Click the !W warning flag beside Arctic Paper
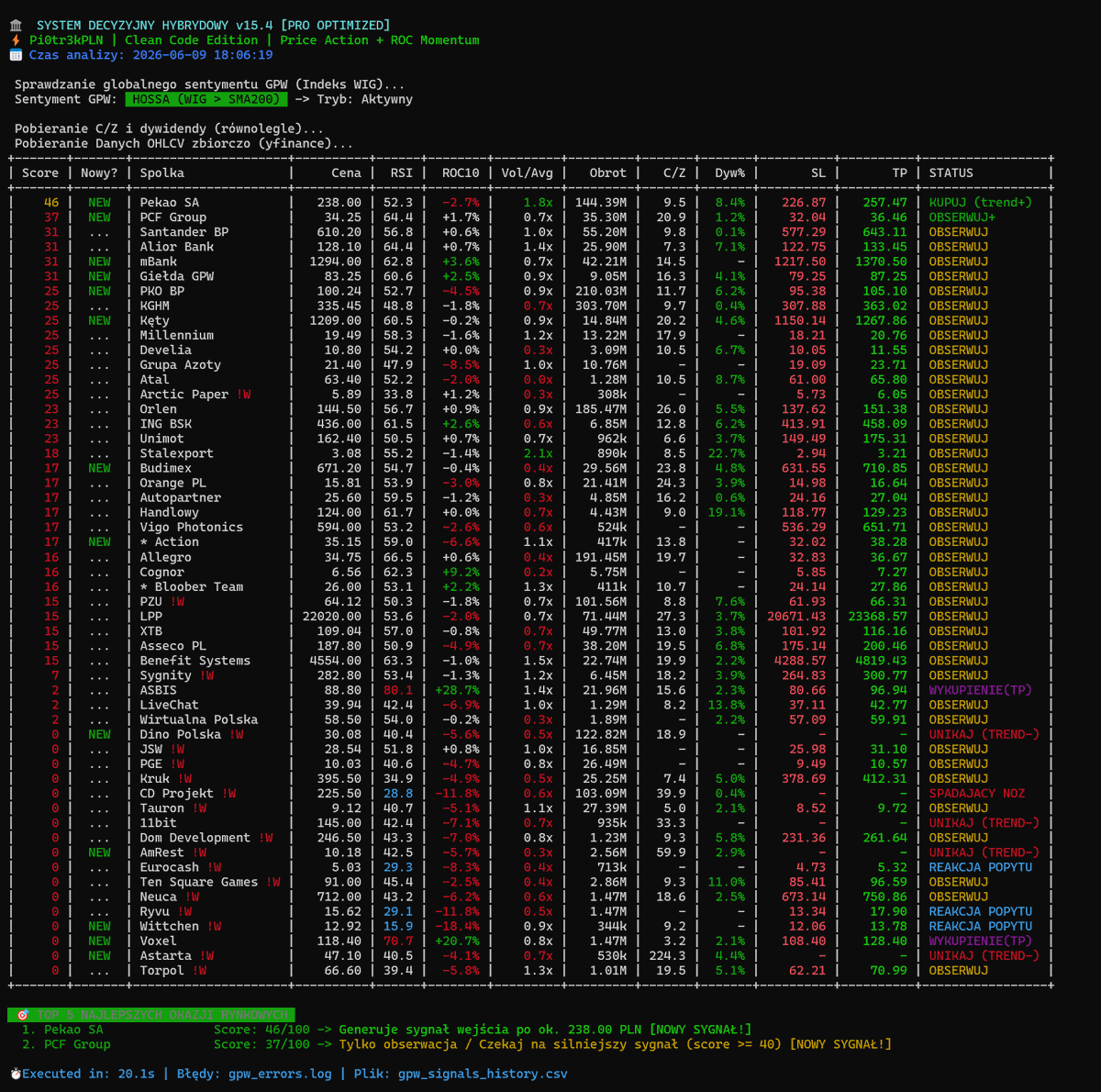This screenshot has height=1092, width=1101. pyautogui.click(x=243, y=395)
